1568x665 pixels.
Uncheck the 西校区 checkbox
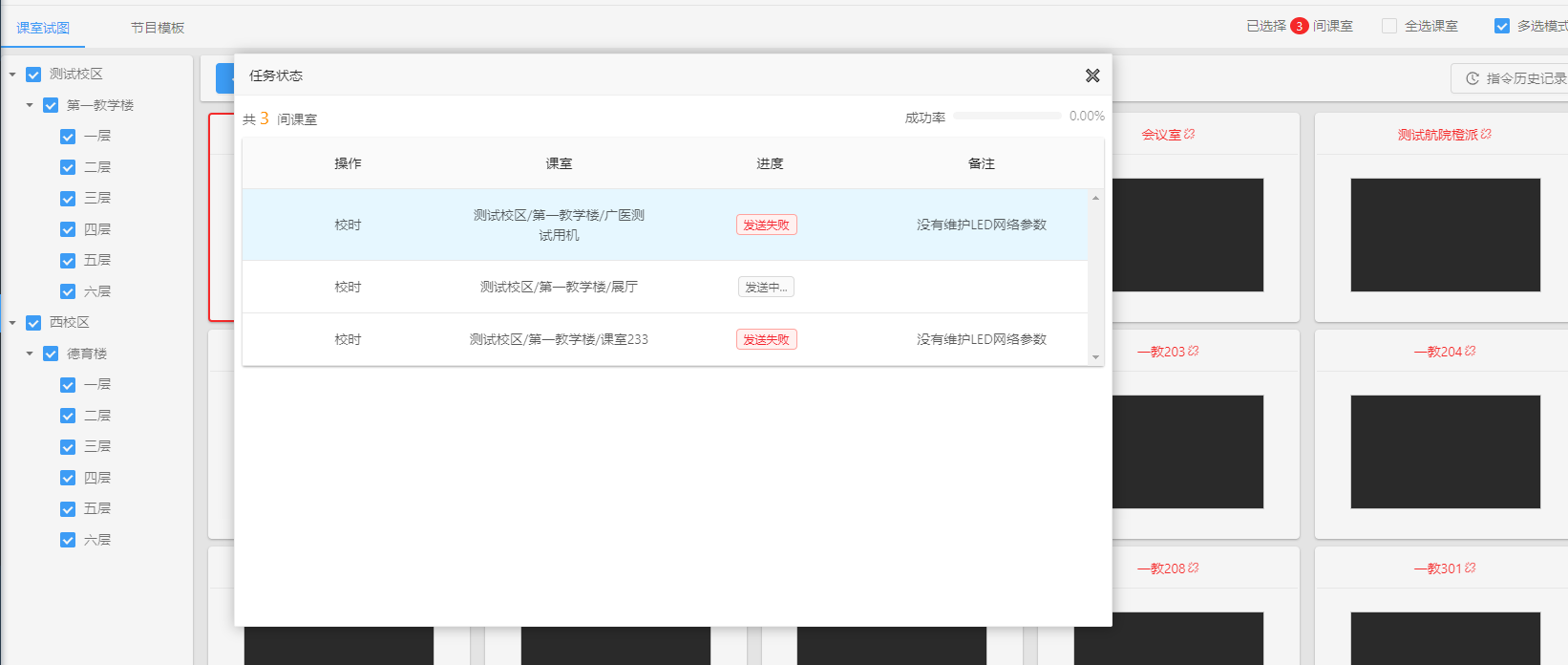pos(33,323)
